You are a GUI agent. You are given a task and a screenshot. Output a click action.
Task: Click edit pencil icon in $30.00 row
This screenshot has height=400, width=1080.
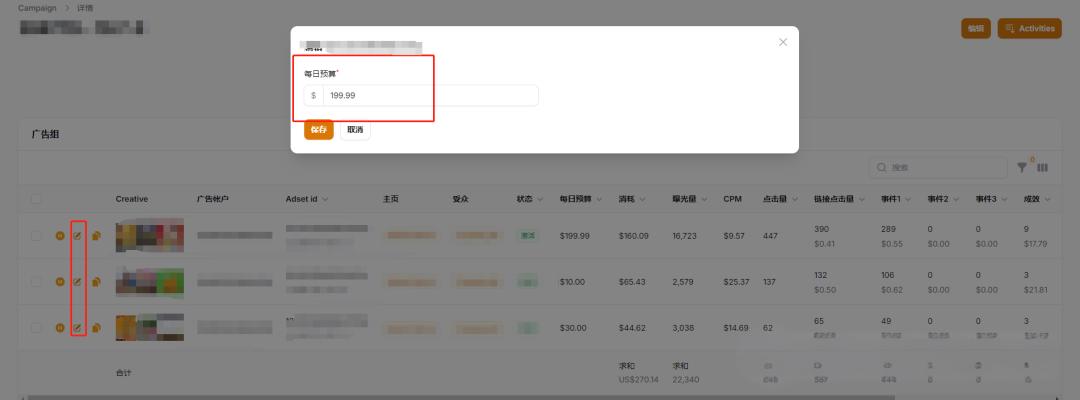click(78, 328)
